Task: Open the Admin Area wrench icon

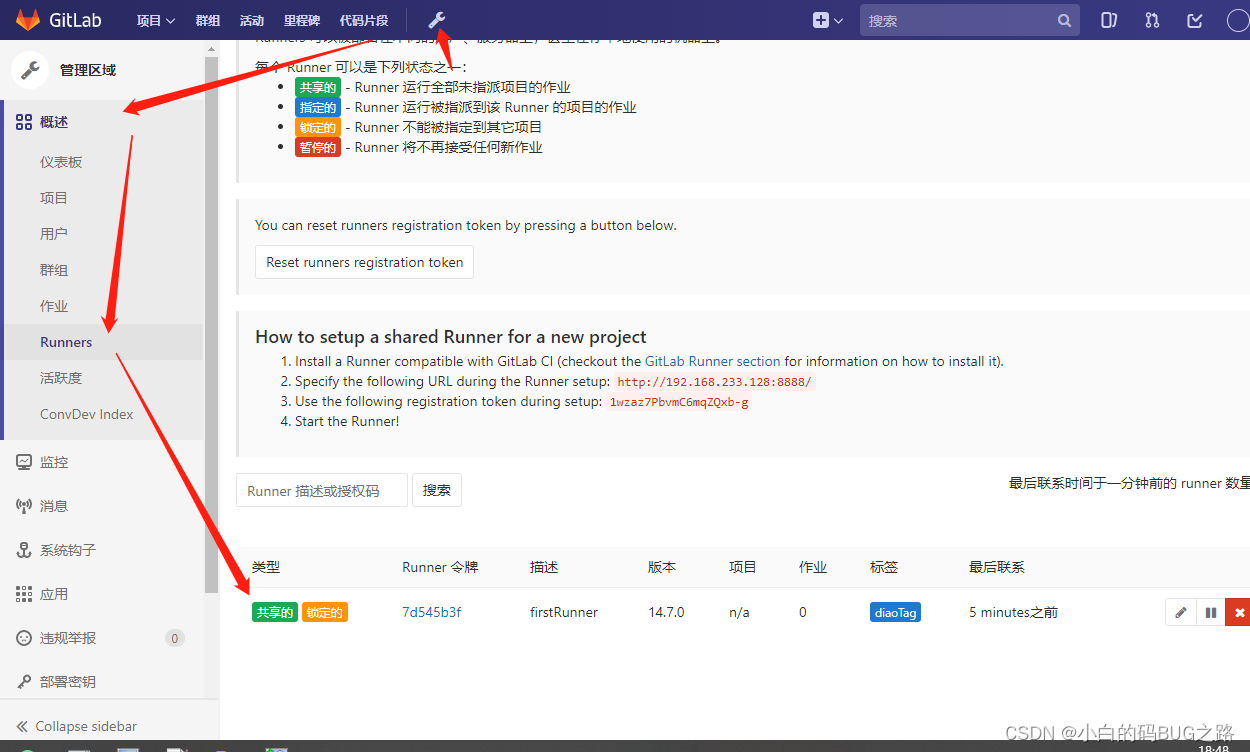Action: coord(436,20)
